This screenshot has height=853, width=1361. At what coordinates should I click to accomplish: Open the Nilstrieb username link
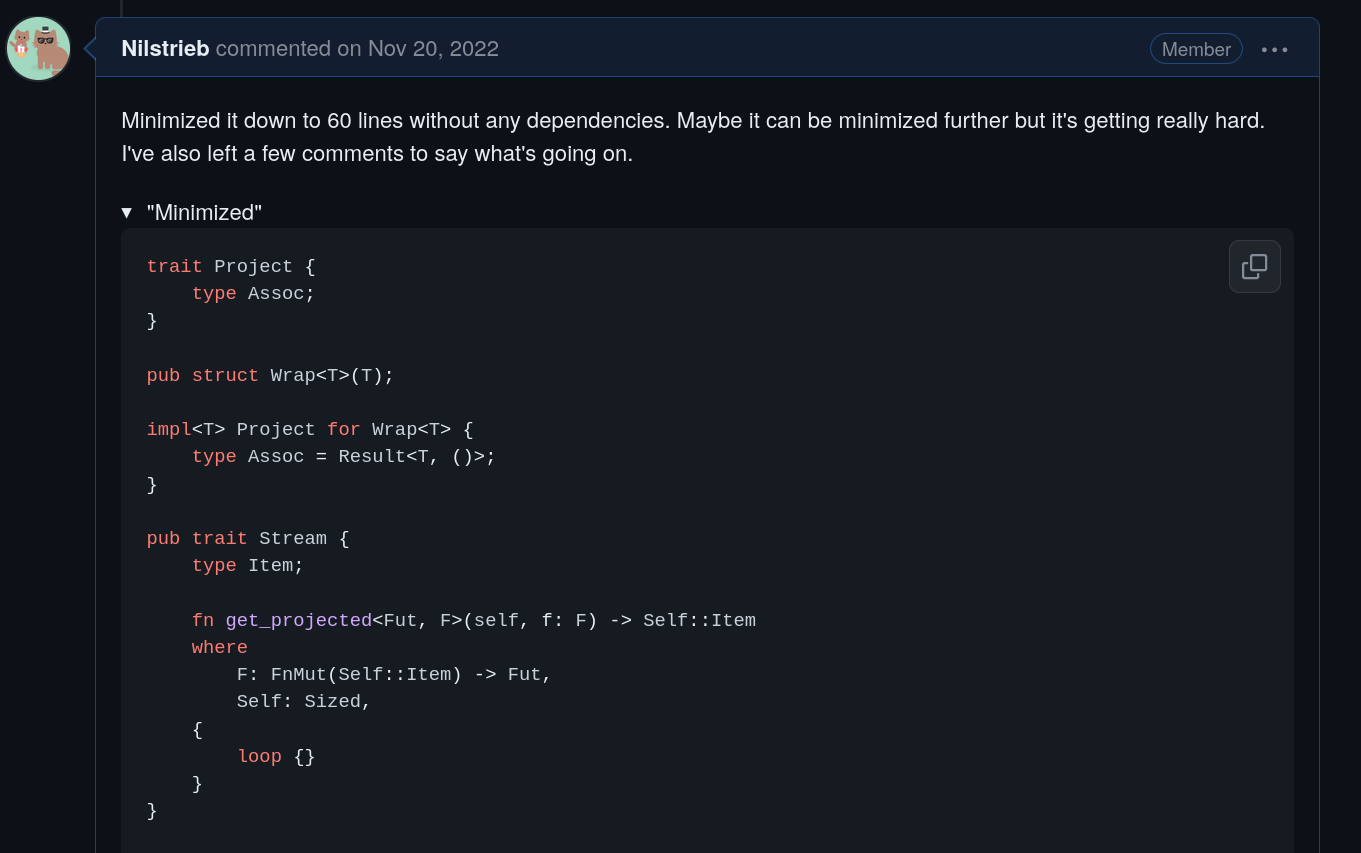pos(165,48)
